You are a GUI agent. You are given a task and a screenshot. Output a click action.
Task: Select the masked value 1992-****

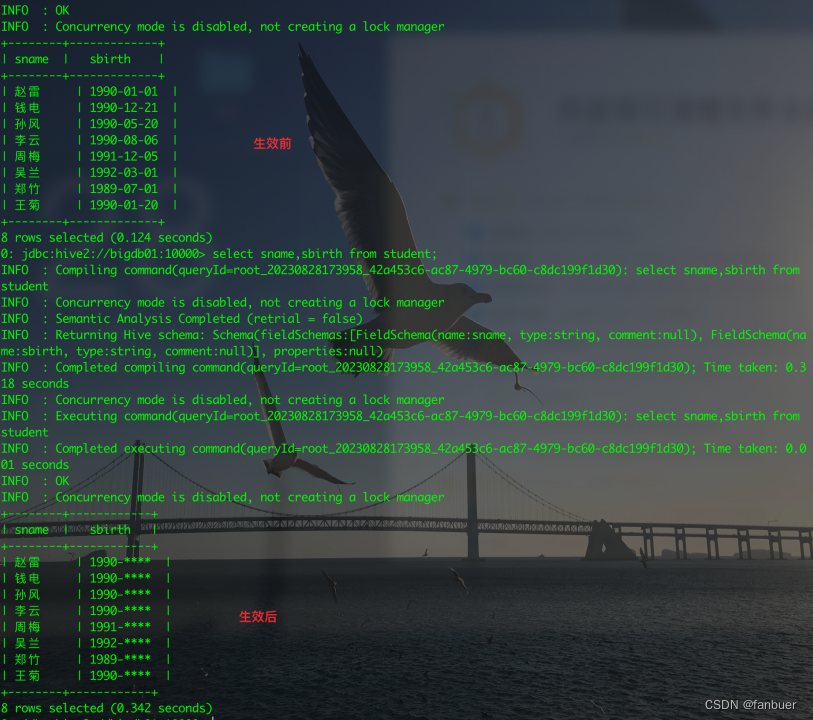120,643
